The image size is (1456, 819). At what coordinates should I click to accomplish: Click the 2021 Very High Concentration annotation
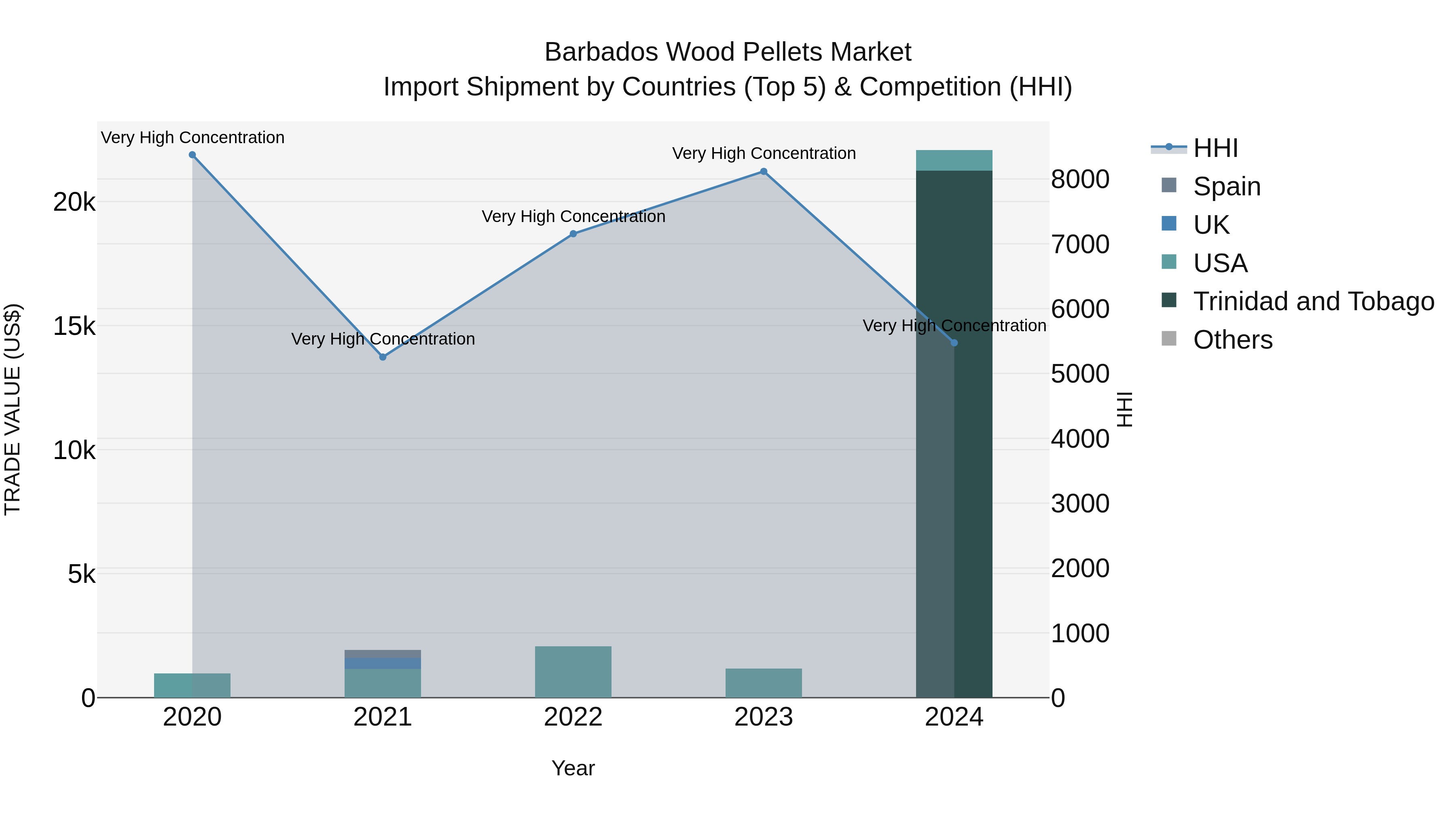[383, 339]
